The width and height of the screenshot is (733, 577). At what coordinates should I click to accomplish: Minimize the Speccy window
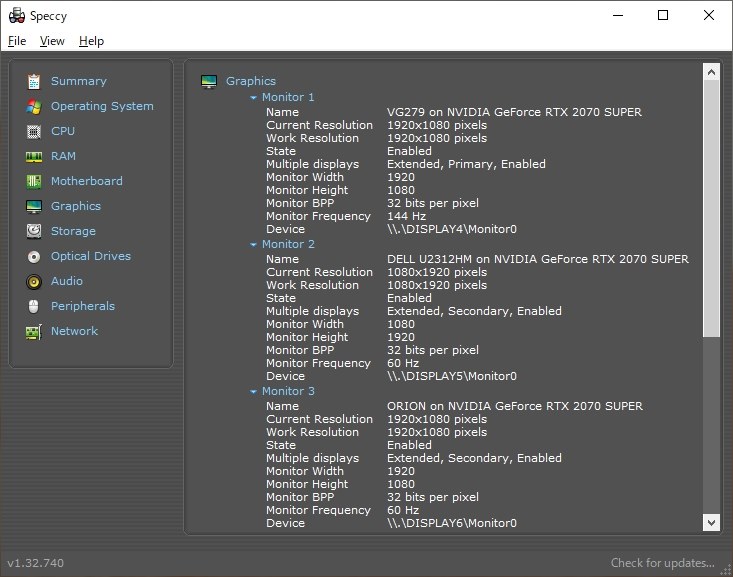618,15
